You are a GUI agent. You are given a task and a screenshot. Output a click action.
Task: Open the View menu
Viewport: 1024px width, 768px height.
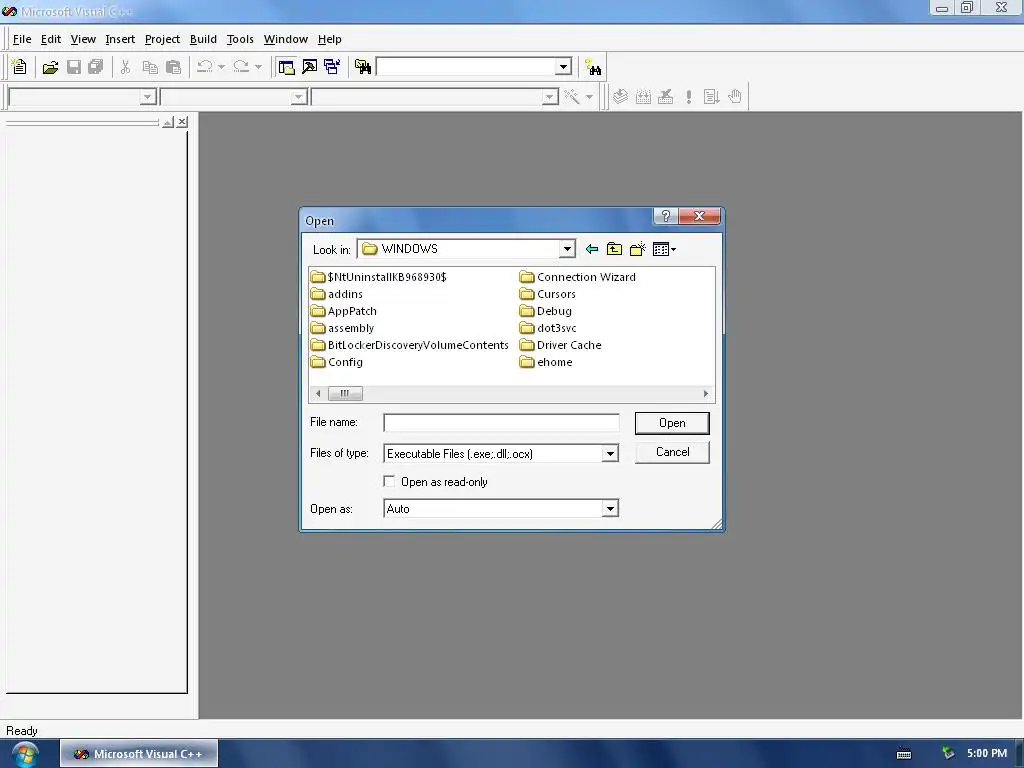(83, 39)
